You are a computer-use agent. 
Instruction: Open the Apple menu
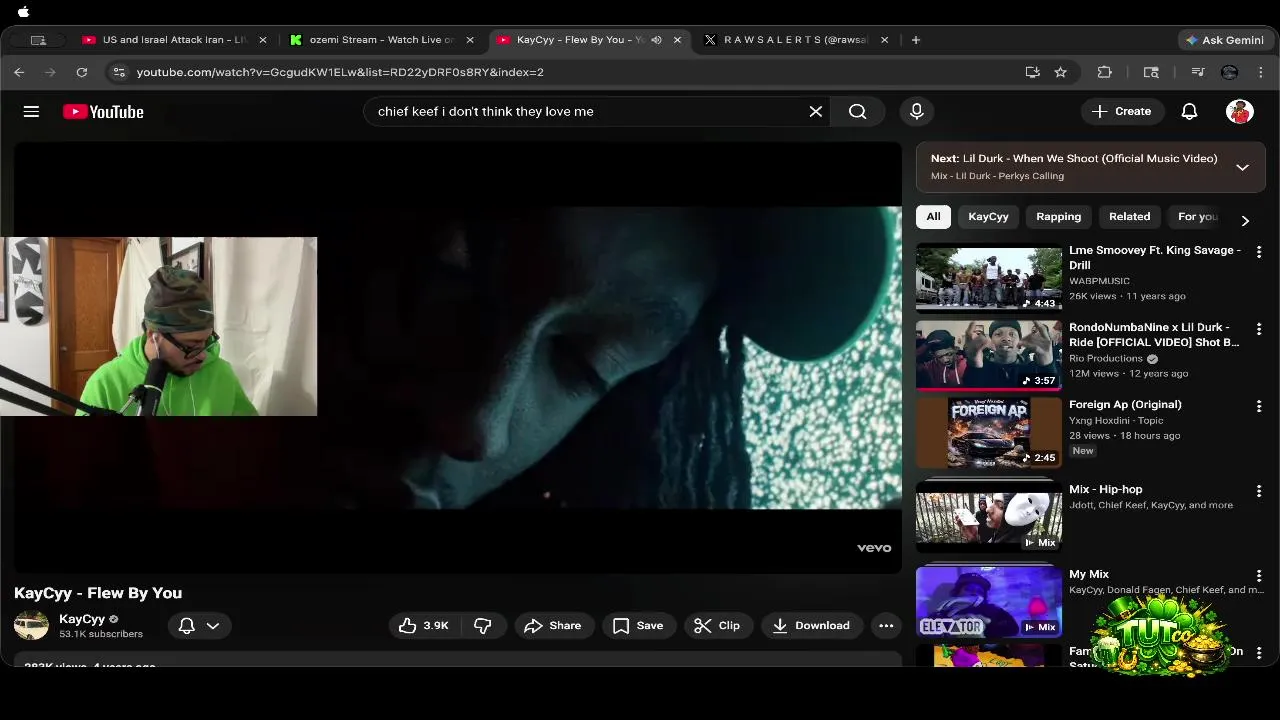coord(23,12)
